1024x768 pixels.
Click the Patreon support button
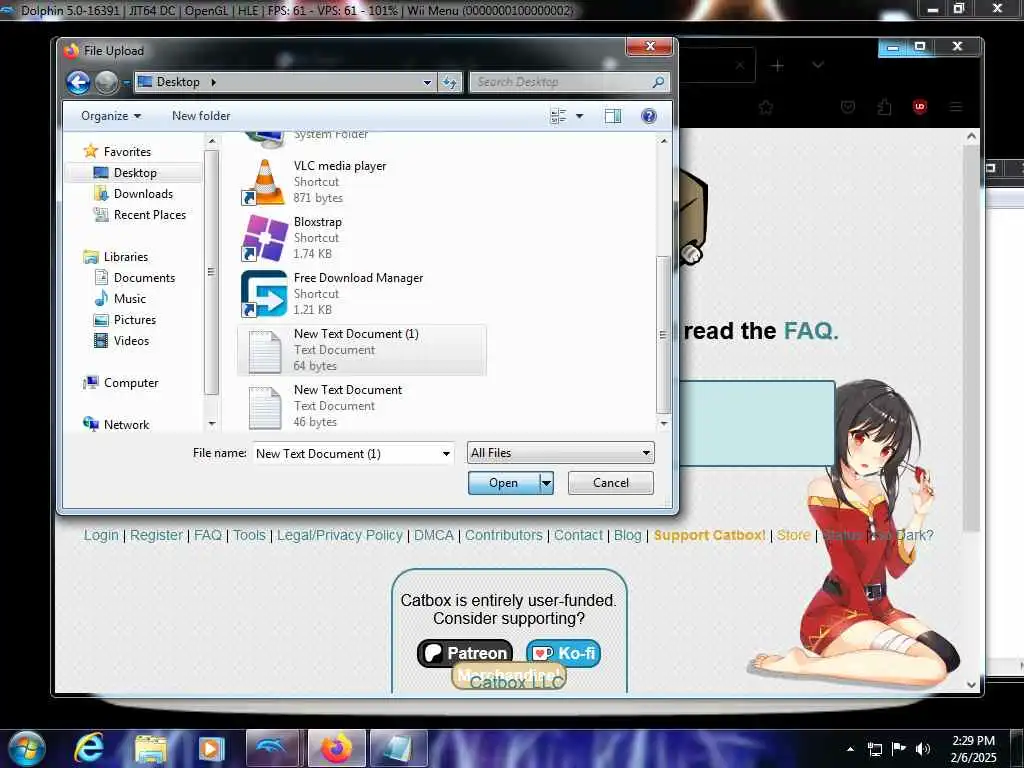point(465,653)
